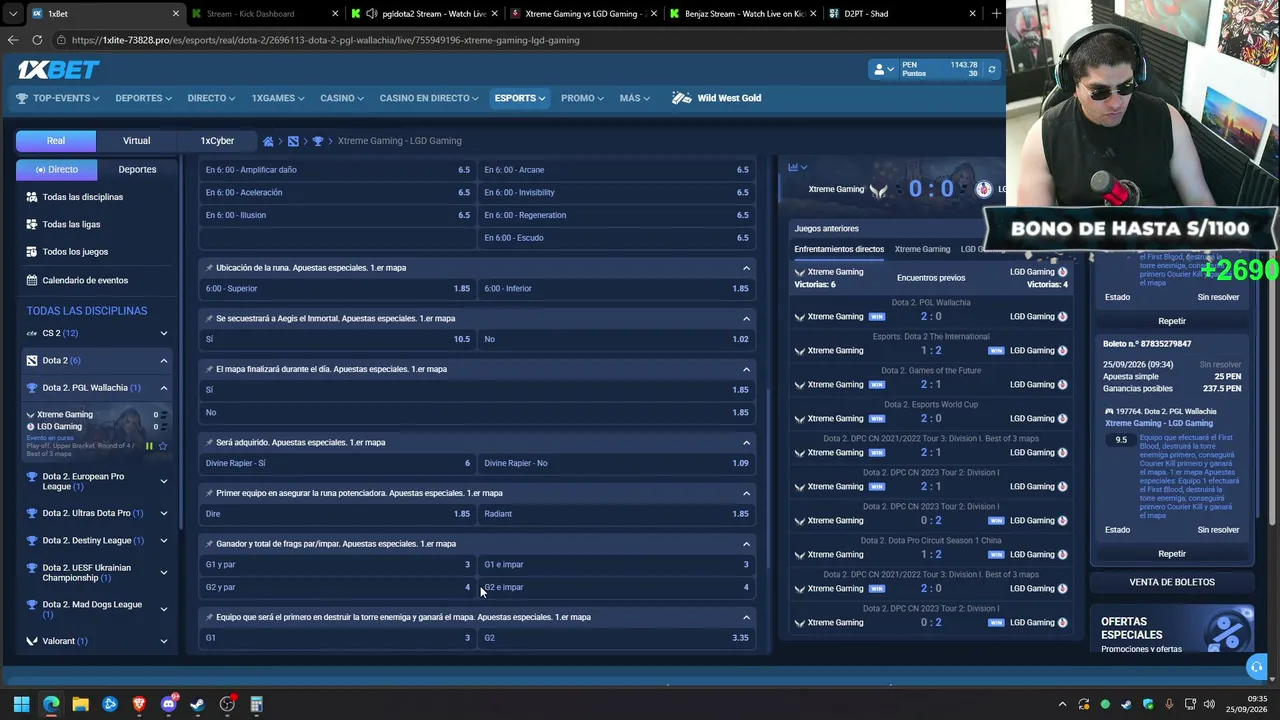Open the support chat bubble icon
This screenshot has height=720, width=1280.
point(1256,667)
